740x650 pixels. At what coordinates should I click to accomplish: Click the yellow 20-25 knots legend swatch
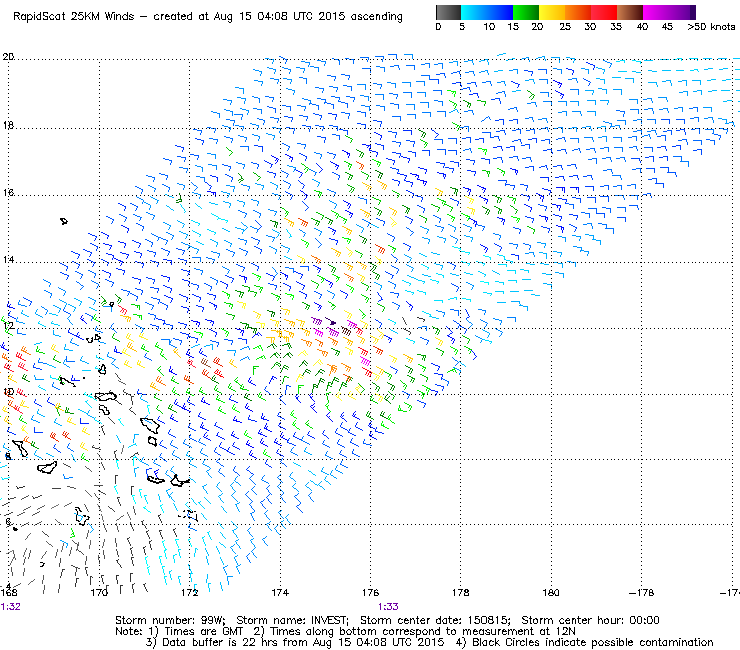pyautogui.click(x=552, y=12)
